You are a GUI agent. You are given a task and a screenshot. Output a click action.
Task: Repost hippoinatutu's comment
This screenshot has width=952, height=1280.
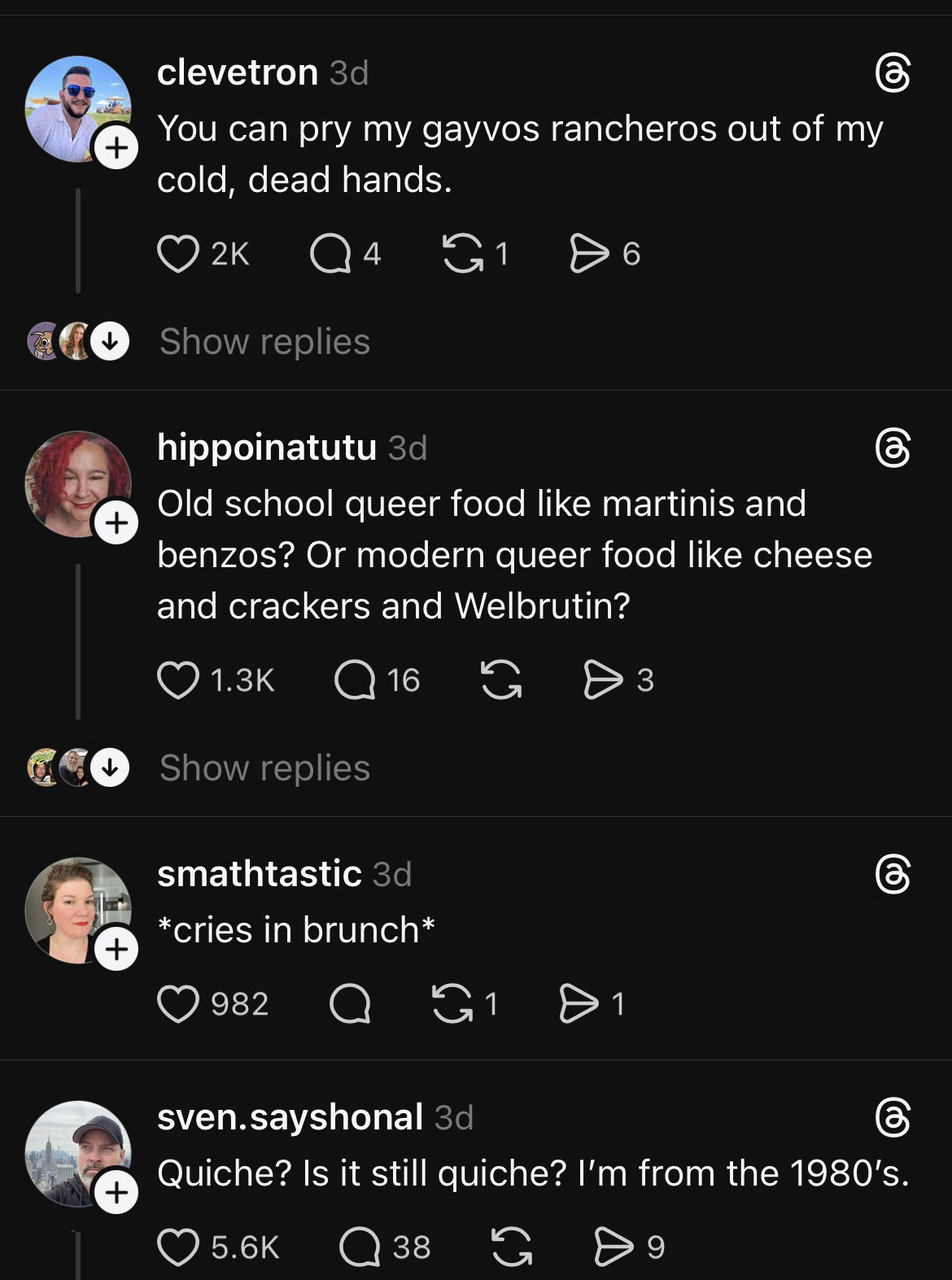[500, 680]
